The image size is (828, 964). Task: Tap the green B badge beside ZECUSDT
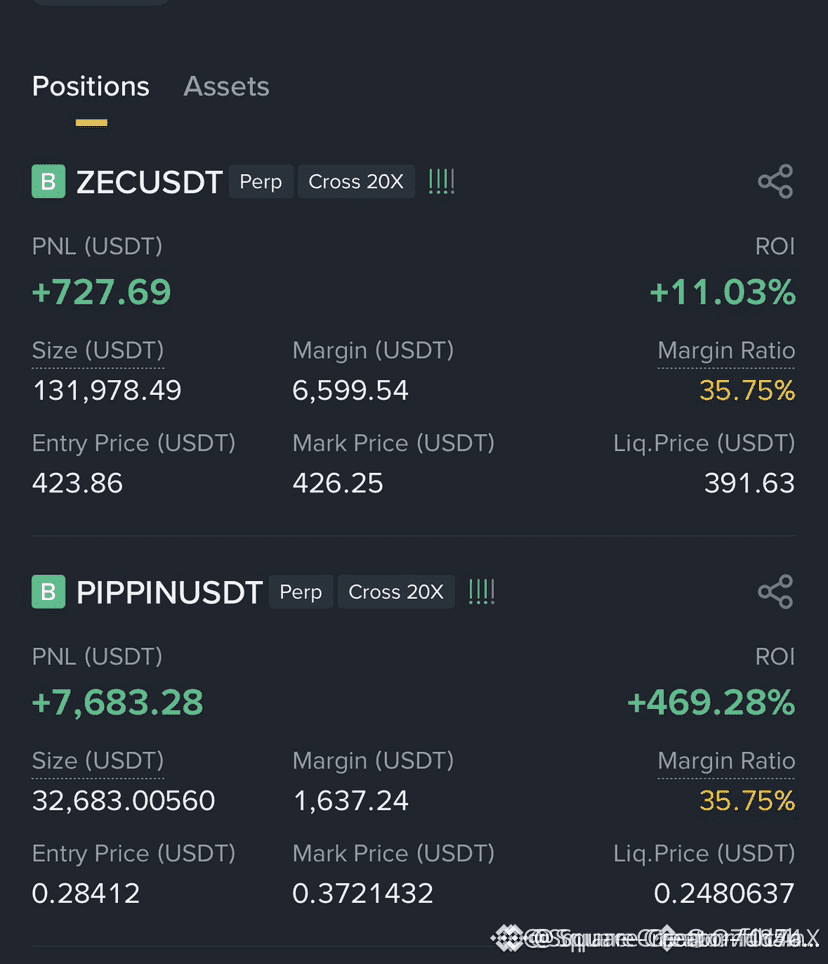[x=49, y=181]
